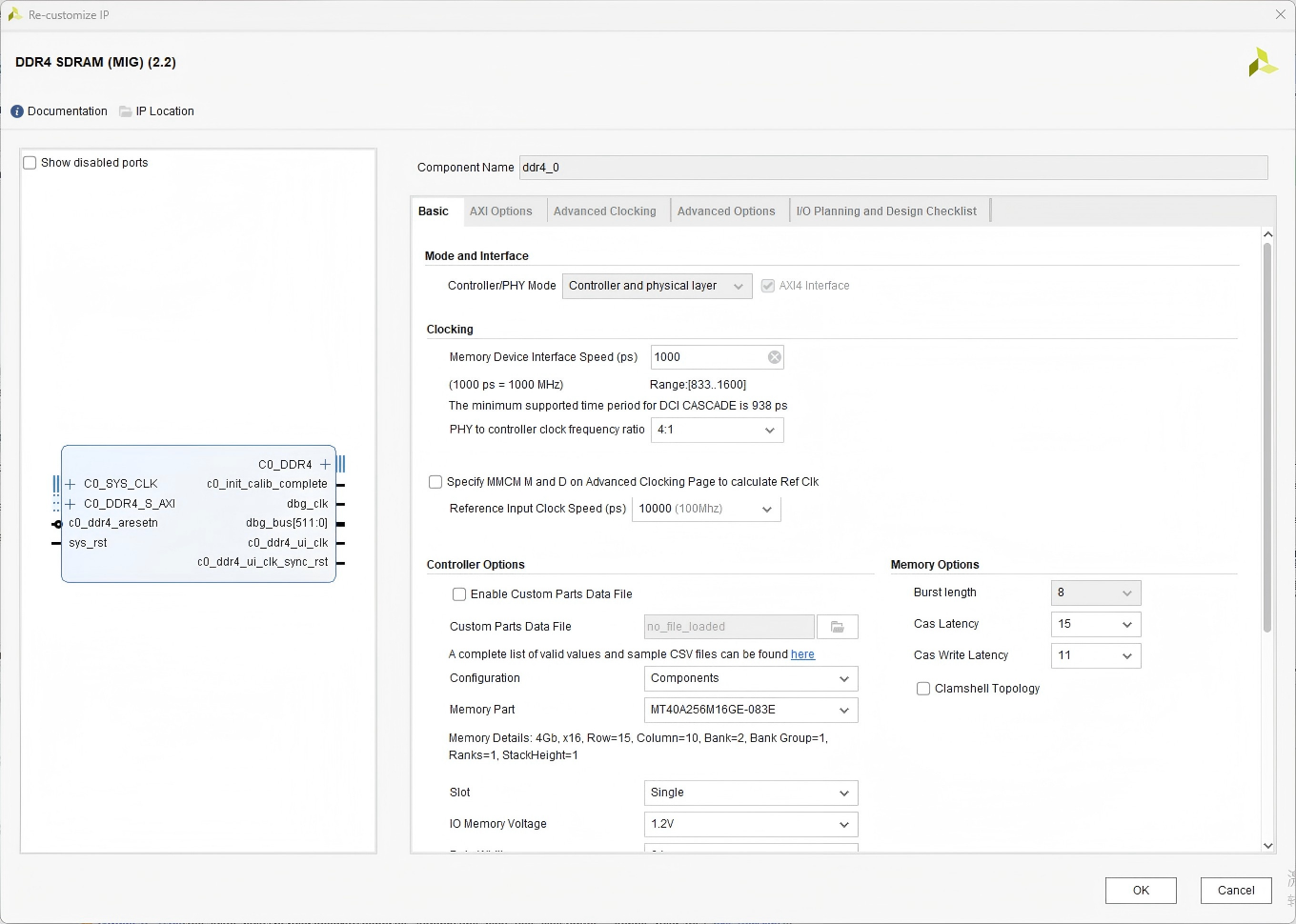Select the ddr4_0 IP block symbol

(x=198, y=513)
